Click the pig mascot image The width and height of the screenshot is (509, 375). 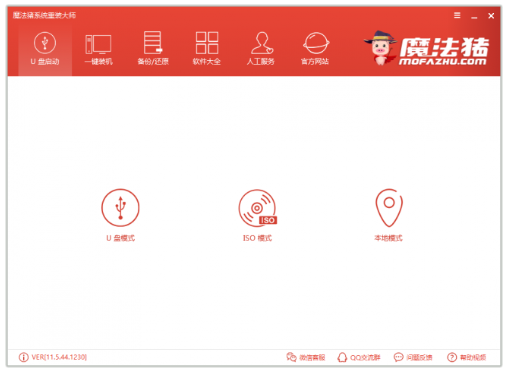pyautogui.click(x=380, y=48)
